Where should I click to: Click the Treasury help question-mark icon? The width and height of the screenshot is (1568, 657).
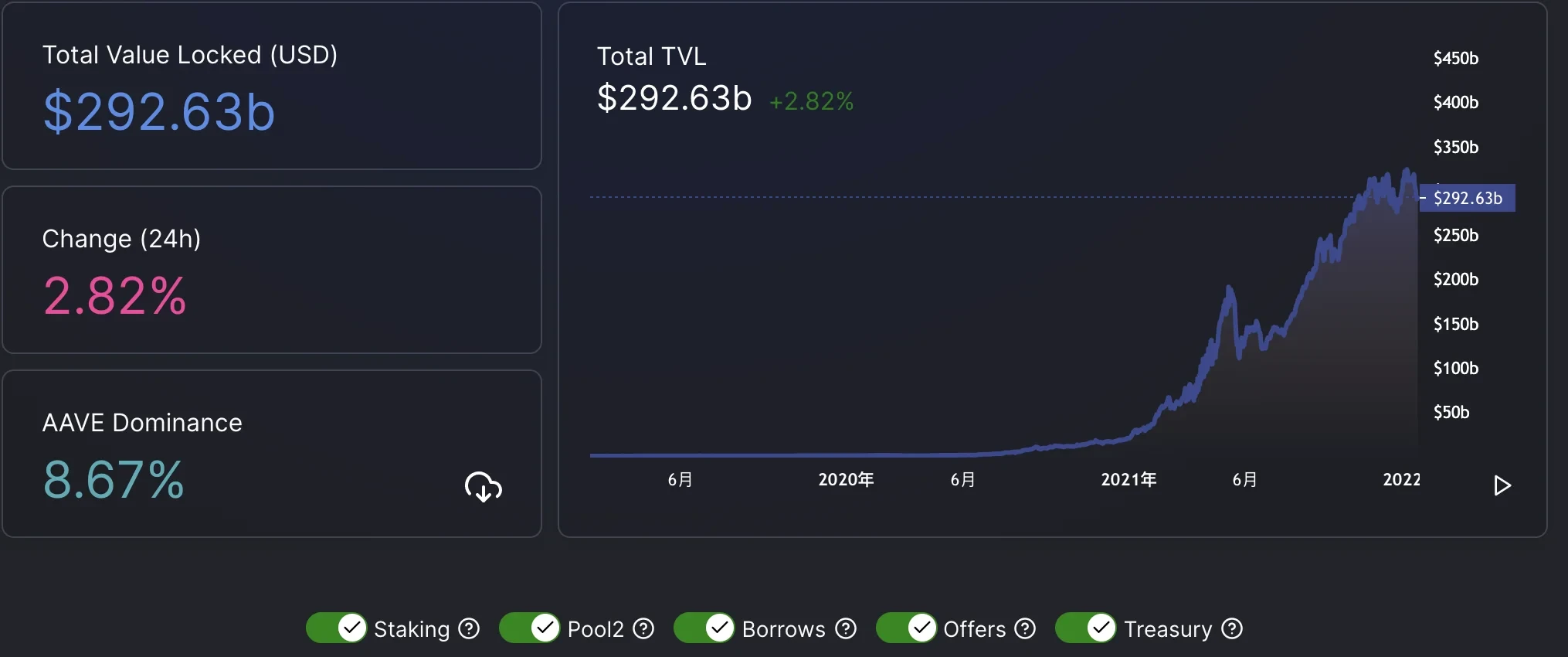coord(1232,629)
